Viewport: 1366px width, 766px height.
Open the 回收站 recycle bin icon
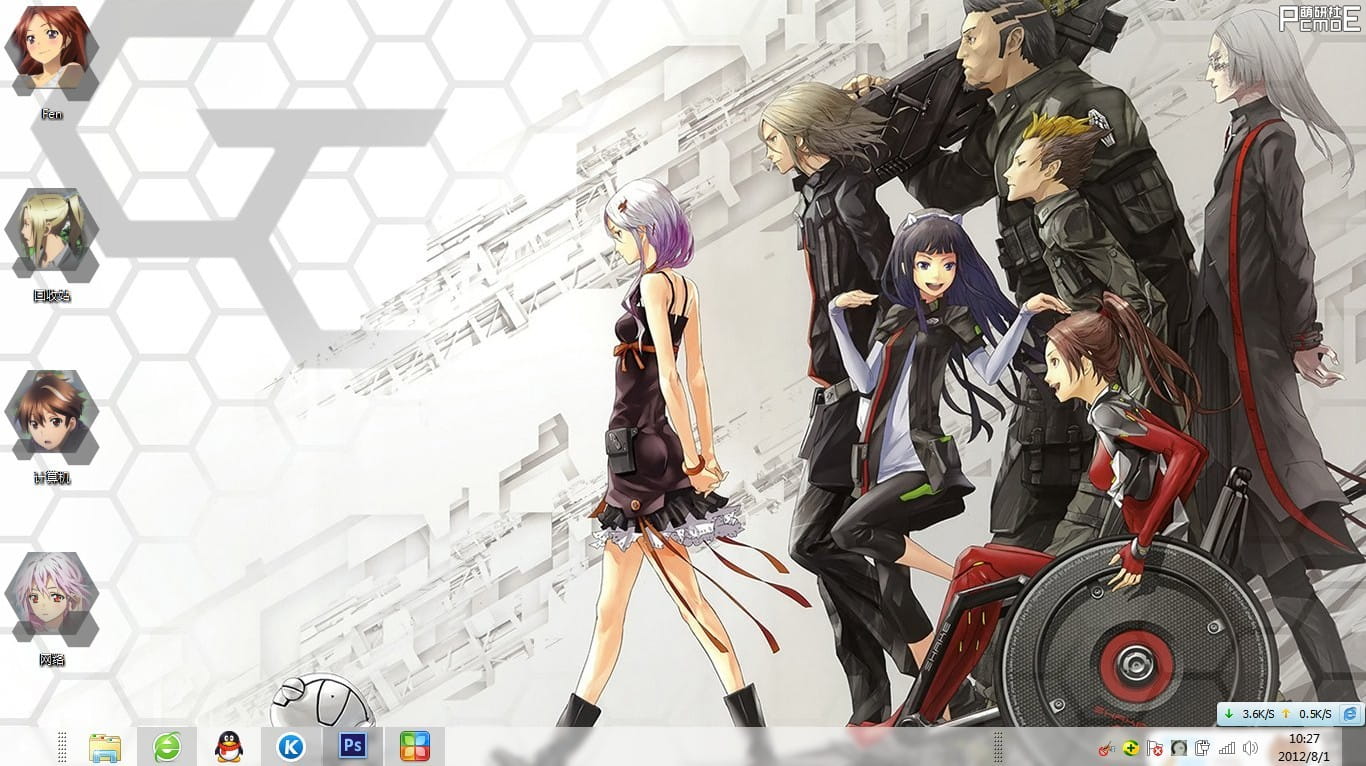tap(51, 233)
